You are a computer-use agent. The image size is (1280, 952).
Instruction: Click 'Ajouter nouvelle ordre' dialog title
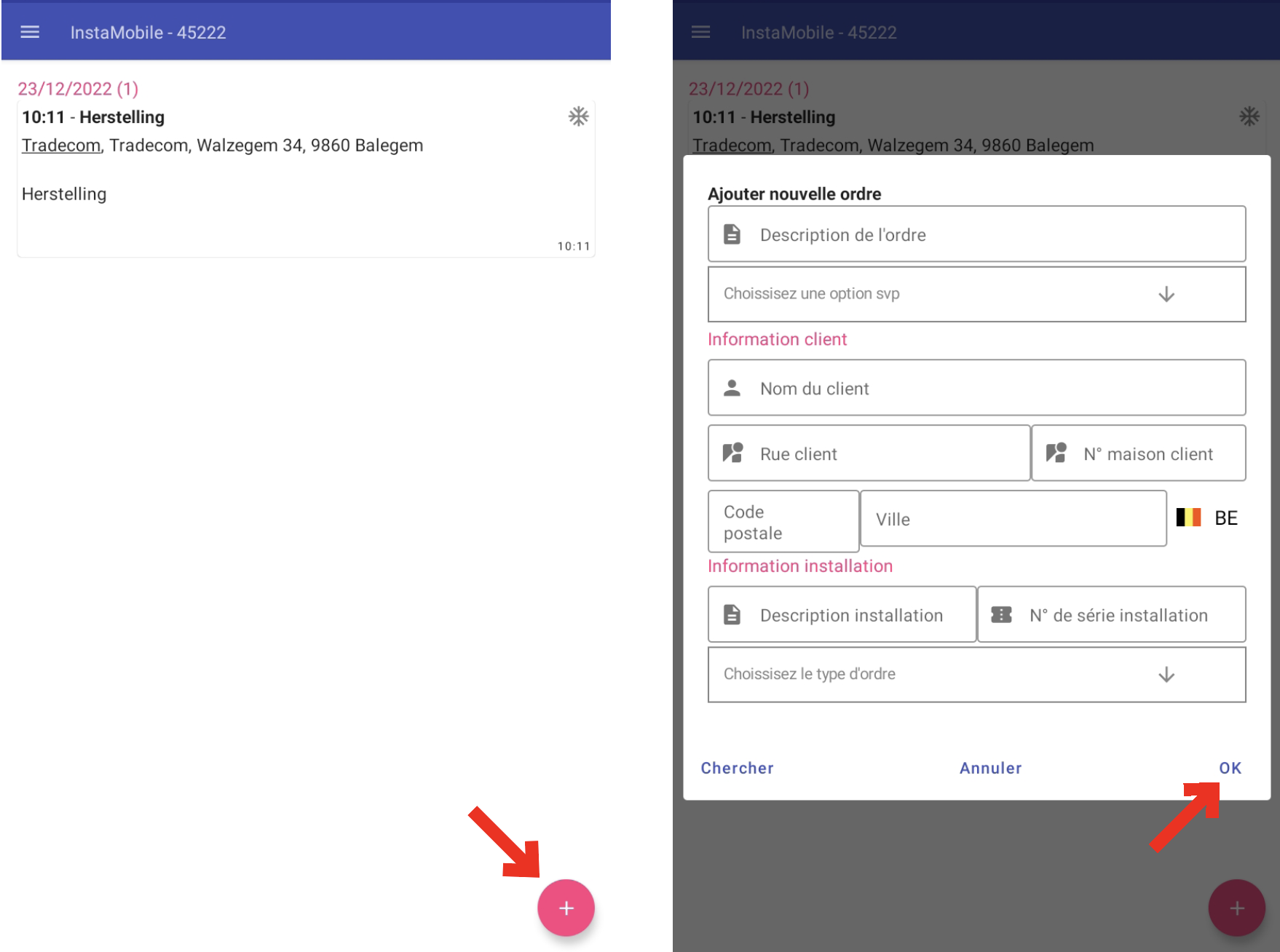click(794, 194)
